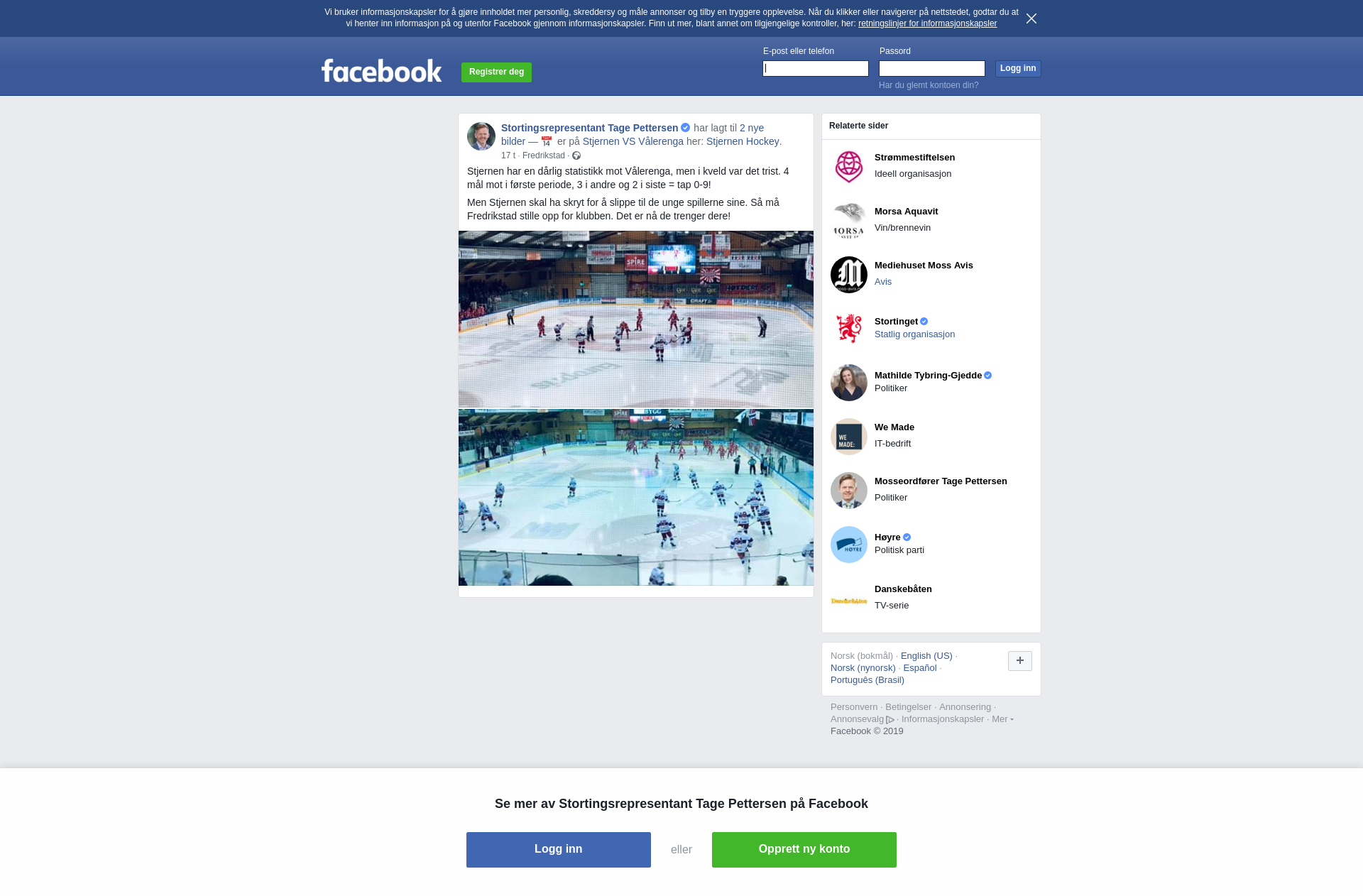This screenshot has width=1363, height=896.
Task: Click the AdChoices arrow icon beside Annonsevalg
Action: 890,720
